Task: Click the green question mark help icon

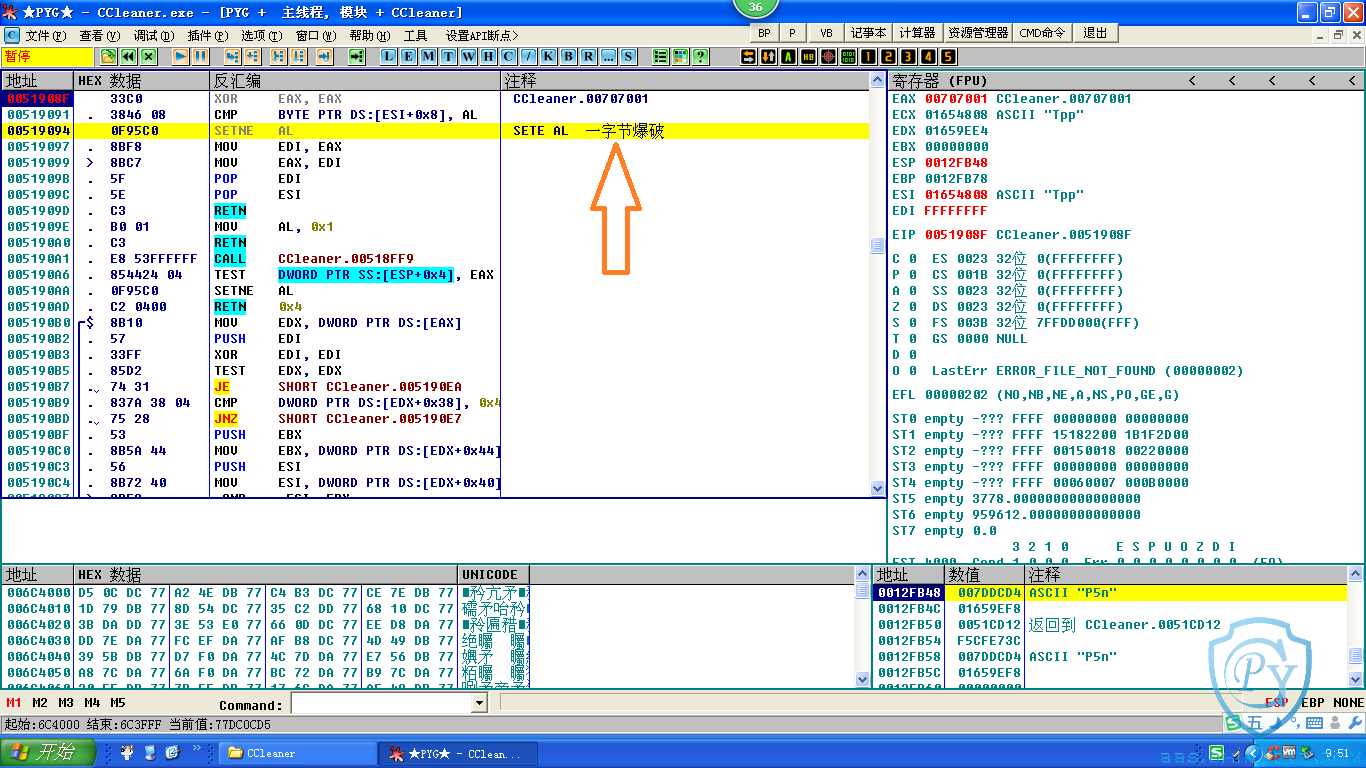Action: [x=700, y=57]
